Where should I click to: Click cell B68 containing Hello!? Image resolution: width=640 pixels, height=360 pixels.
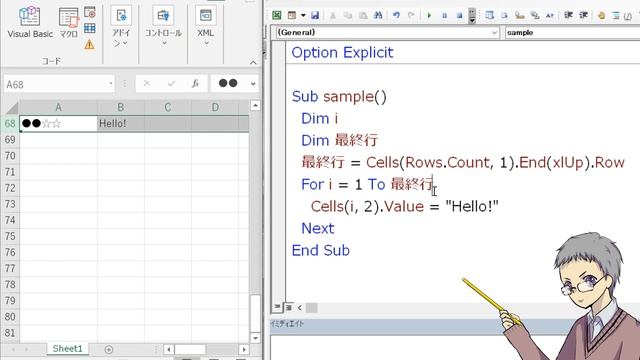coord(121,123)
